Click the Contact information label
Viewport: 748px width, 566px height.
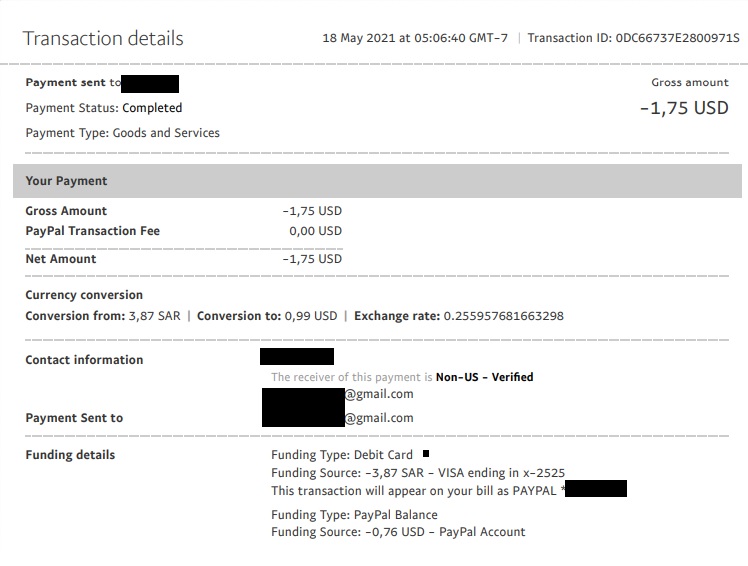click(x=84, y=360)
